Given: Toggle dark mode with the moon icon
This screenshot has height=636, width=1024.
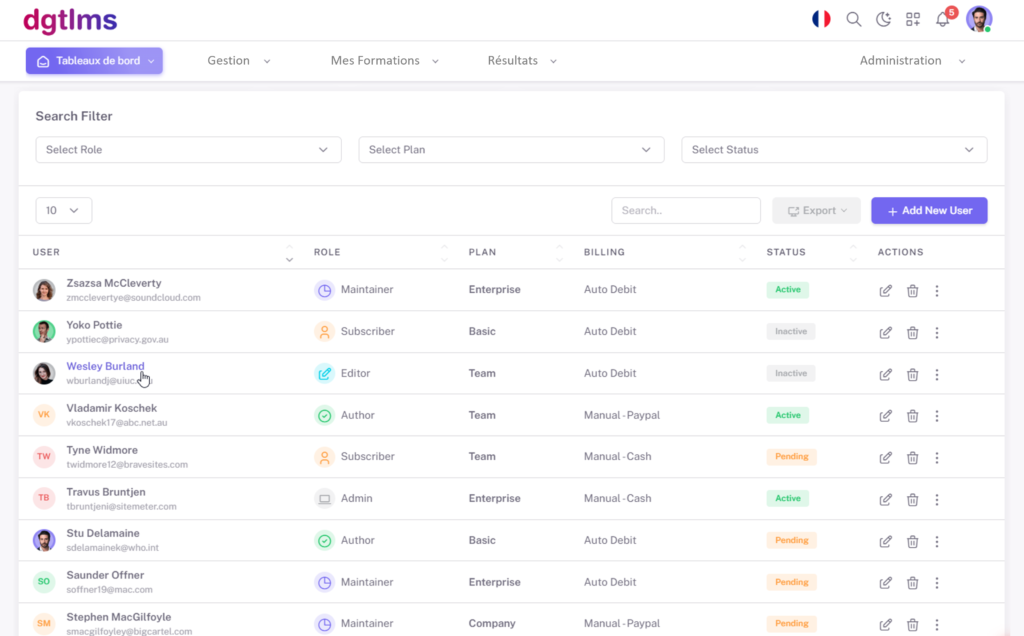Looking at the screenshot, I should [883, 19].
